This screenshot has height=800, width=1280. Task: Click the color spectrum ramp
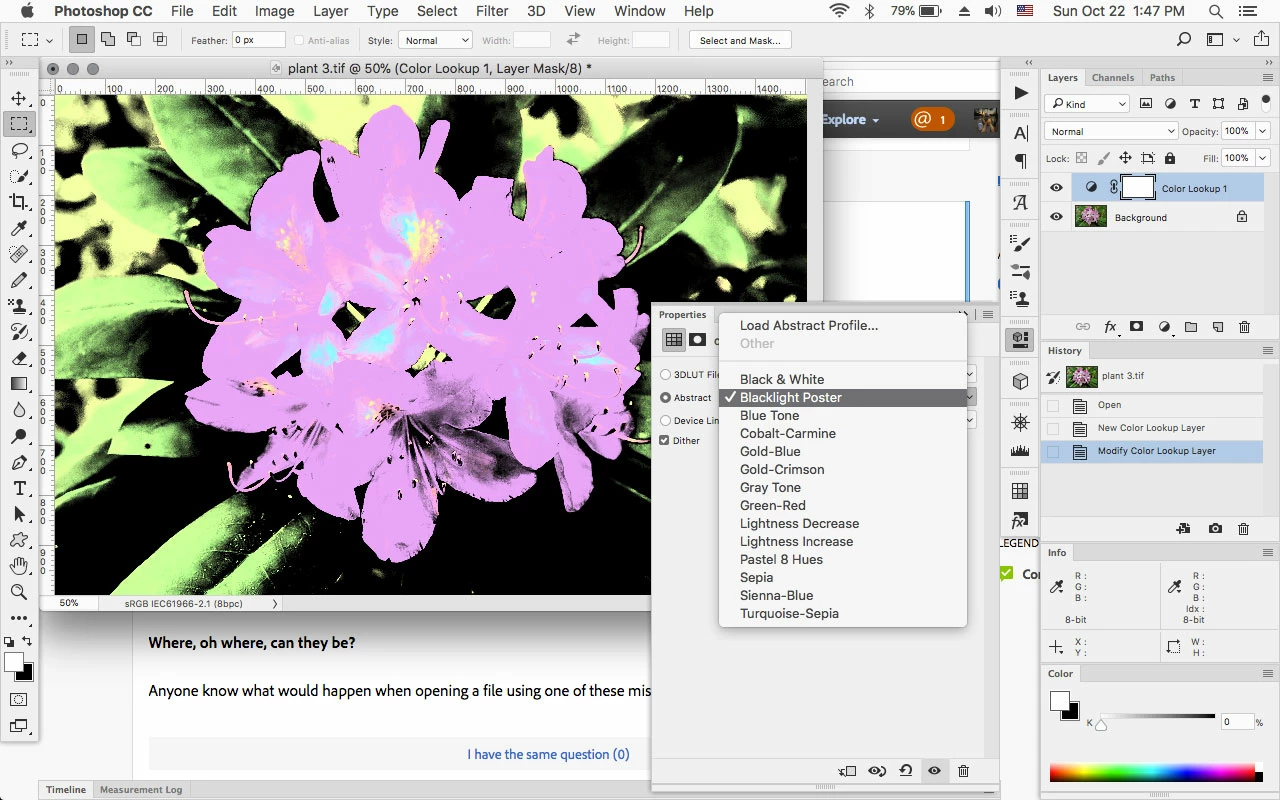(x=1152, y=772)
